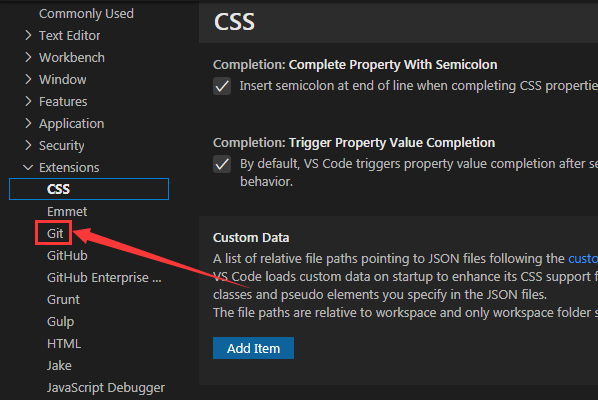Toggle Trigger Property Value Completion checkbox
The height and width of the screenshot is (400, 598).
[x=222, y=164]
